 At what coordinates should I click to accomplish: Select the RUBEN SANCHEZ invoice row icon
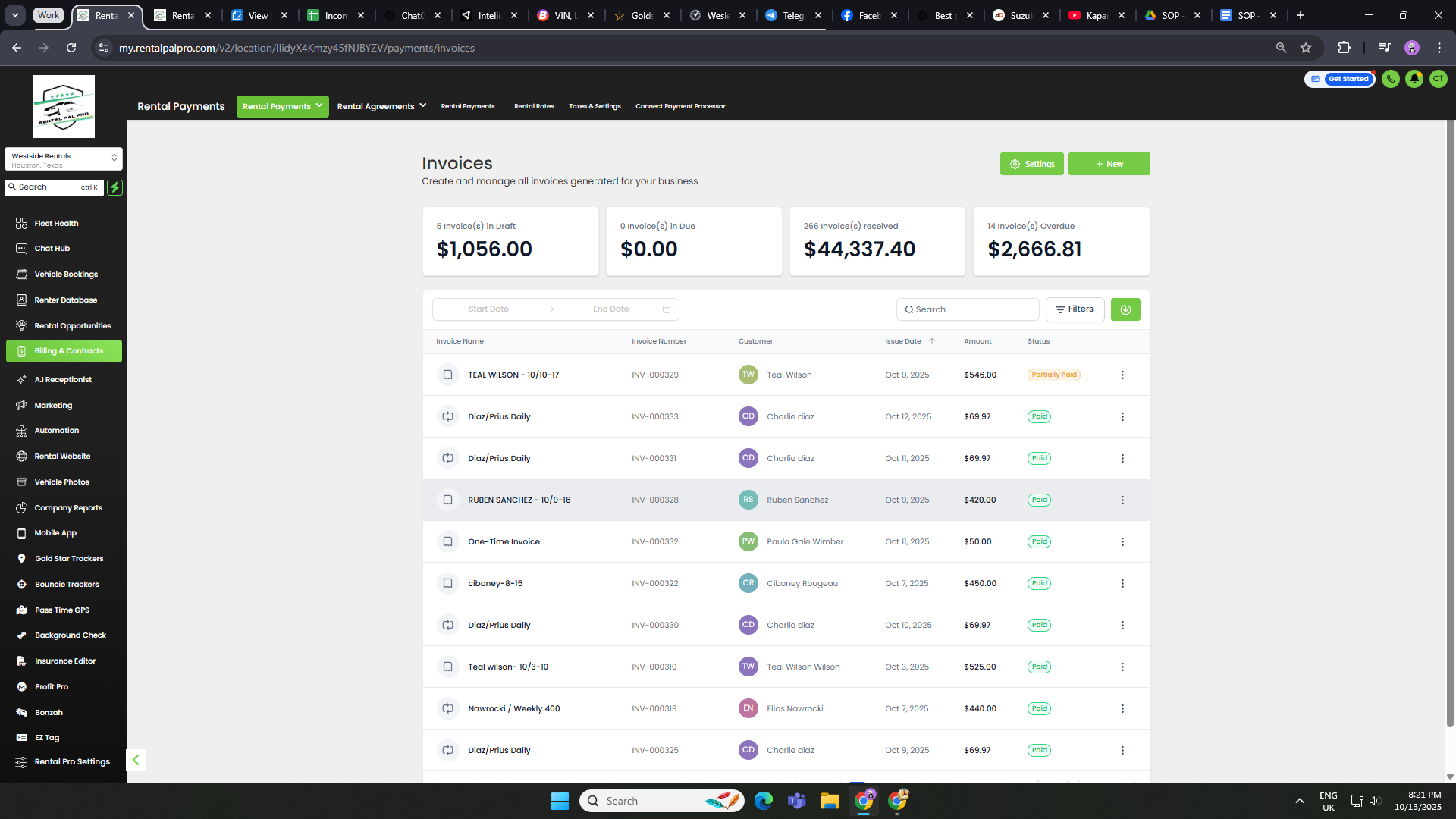point(447,500)
